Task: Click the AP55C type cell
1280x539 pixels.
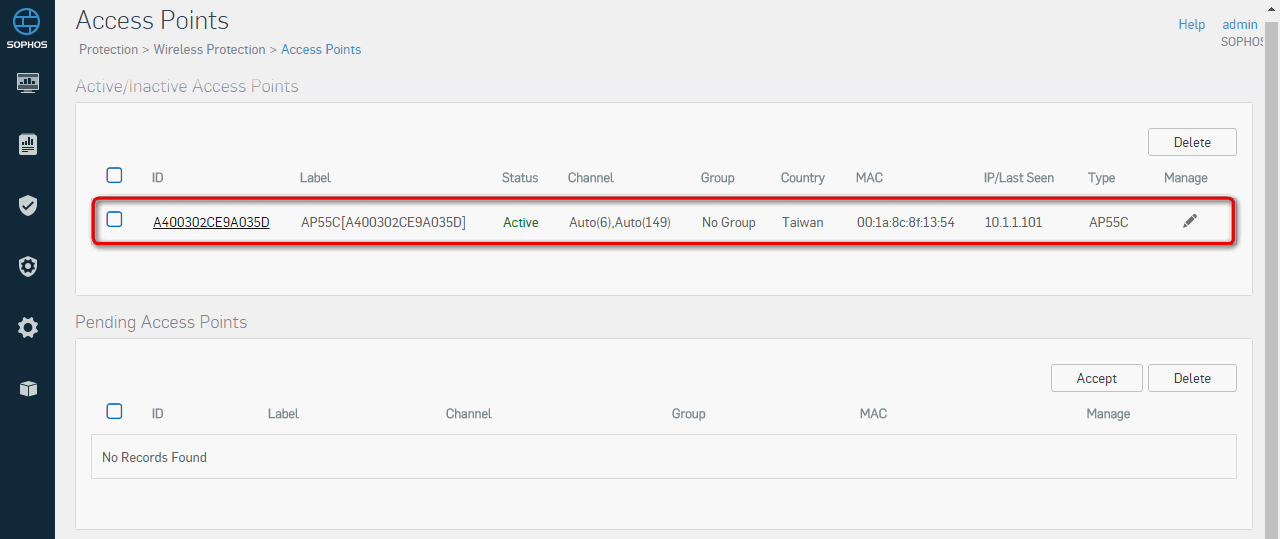Action: pyautogui.click(x=1108, y=222)
